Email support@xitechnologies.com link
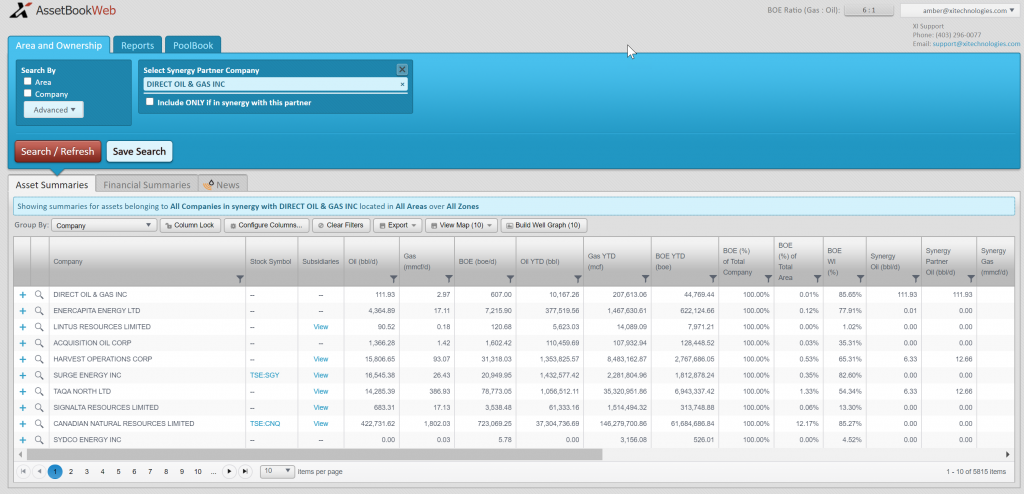Screen dimensions: 1024x494 (x=976, y=44)
